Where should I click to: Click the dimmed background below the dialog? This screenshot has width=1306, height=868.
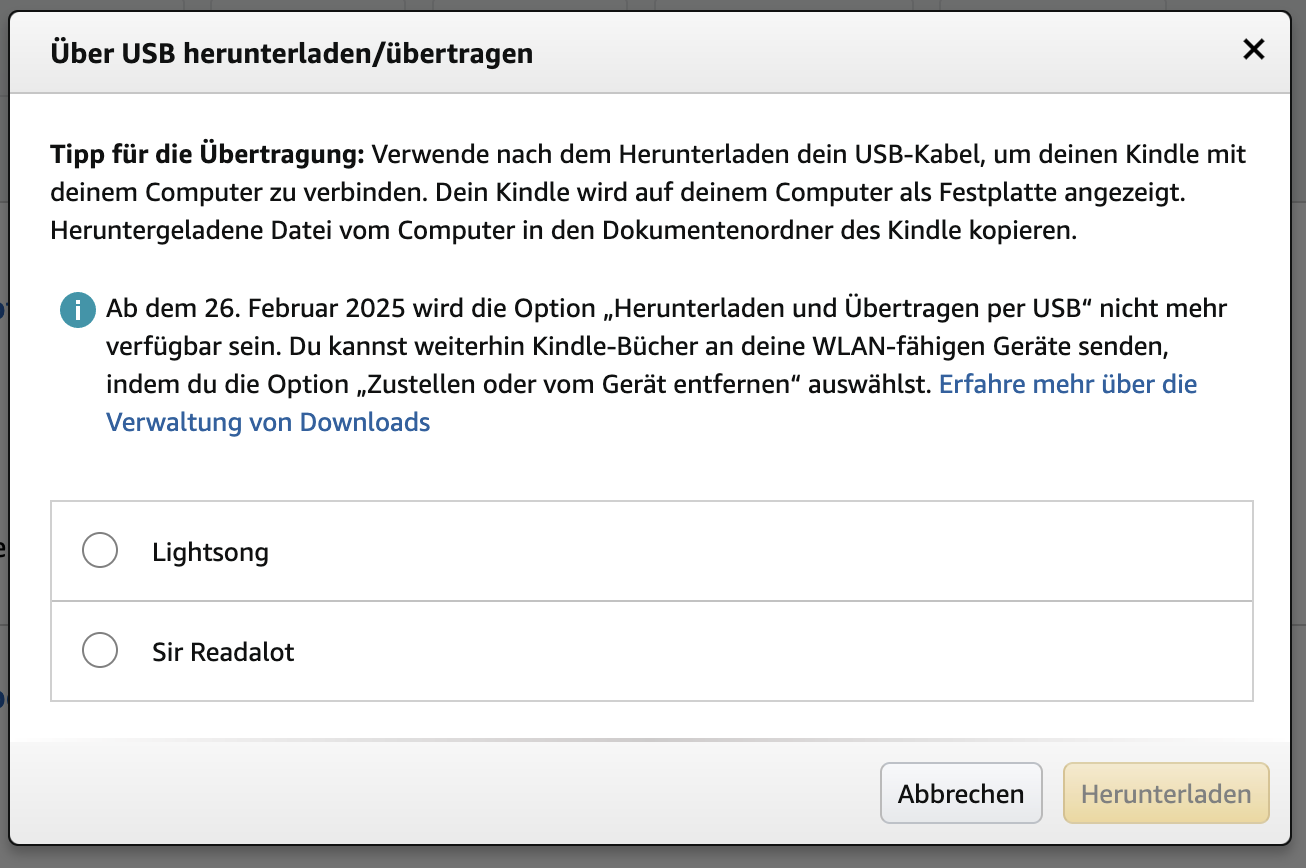click(x=653, y=858)
